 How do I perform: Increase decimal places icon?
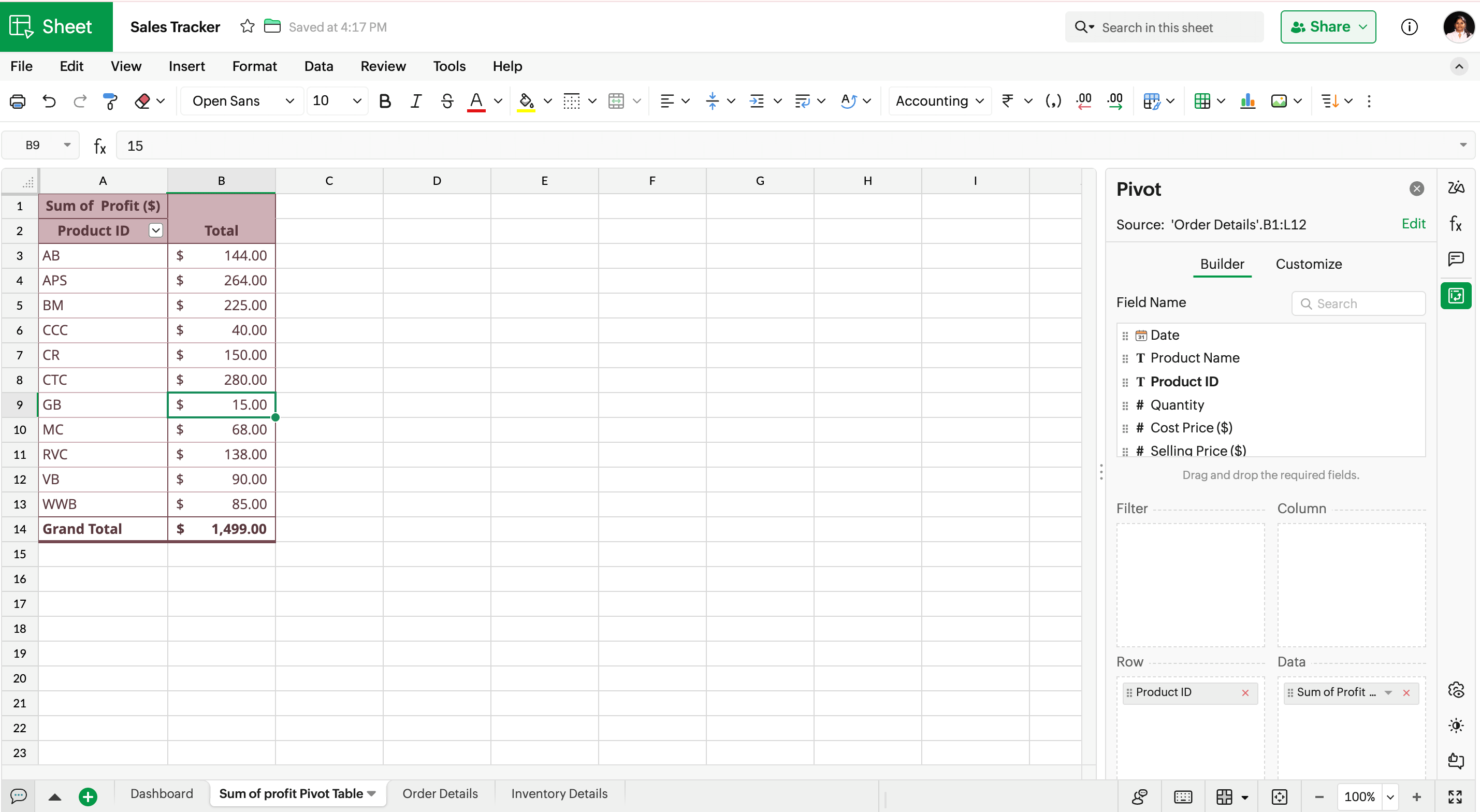click(1114, 101)
